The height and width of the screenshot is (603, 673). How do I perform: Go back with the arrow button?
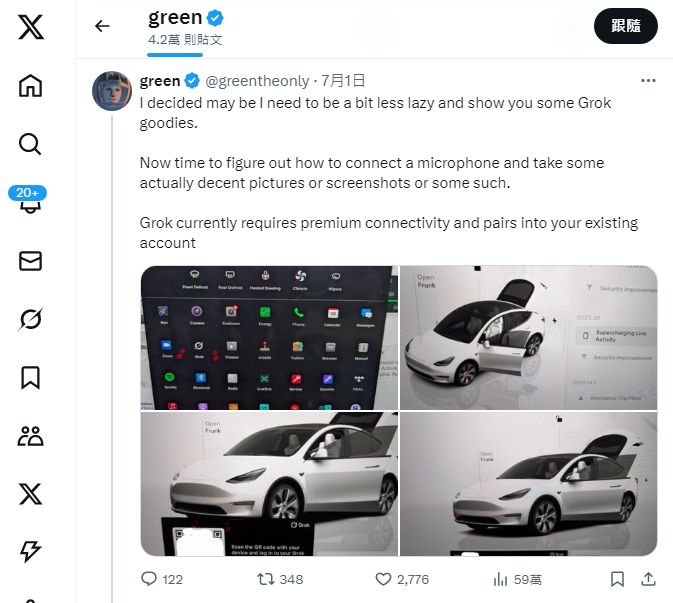(x=102, y=26)
